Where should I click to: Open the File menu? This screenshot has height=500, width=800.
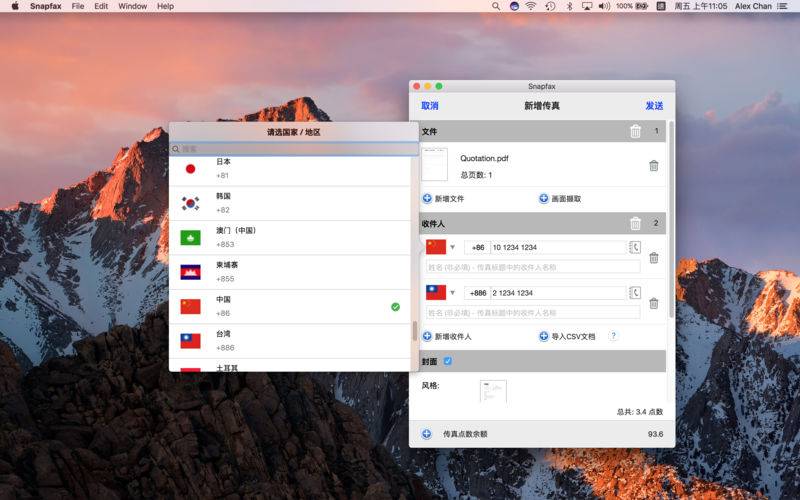tap(78, 6)
